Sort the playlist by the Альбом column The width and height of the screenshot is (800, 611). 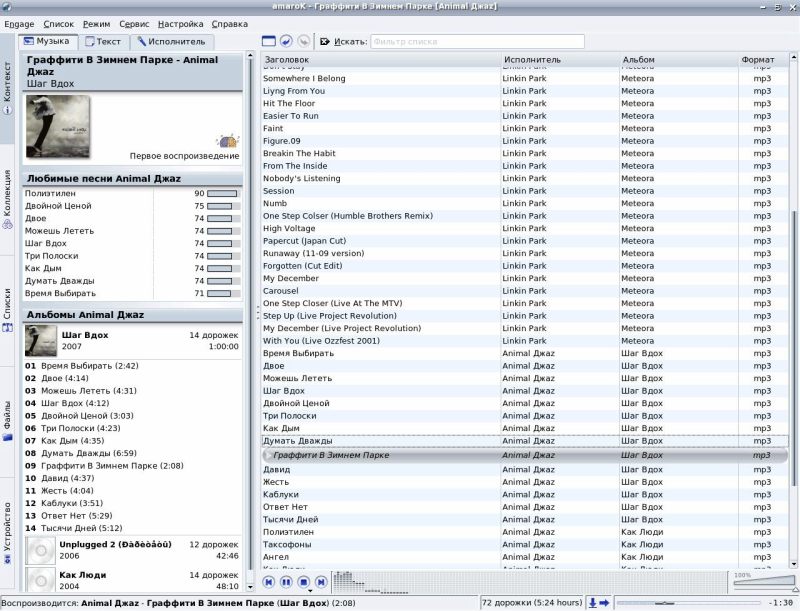pos(679,60)
